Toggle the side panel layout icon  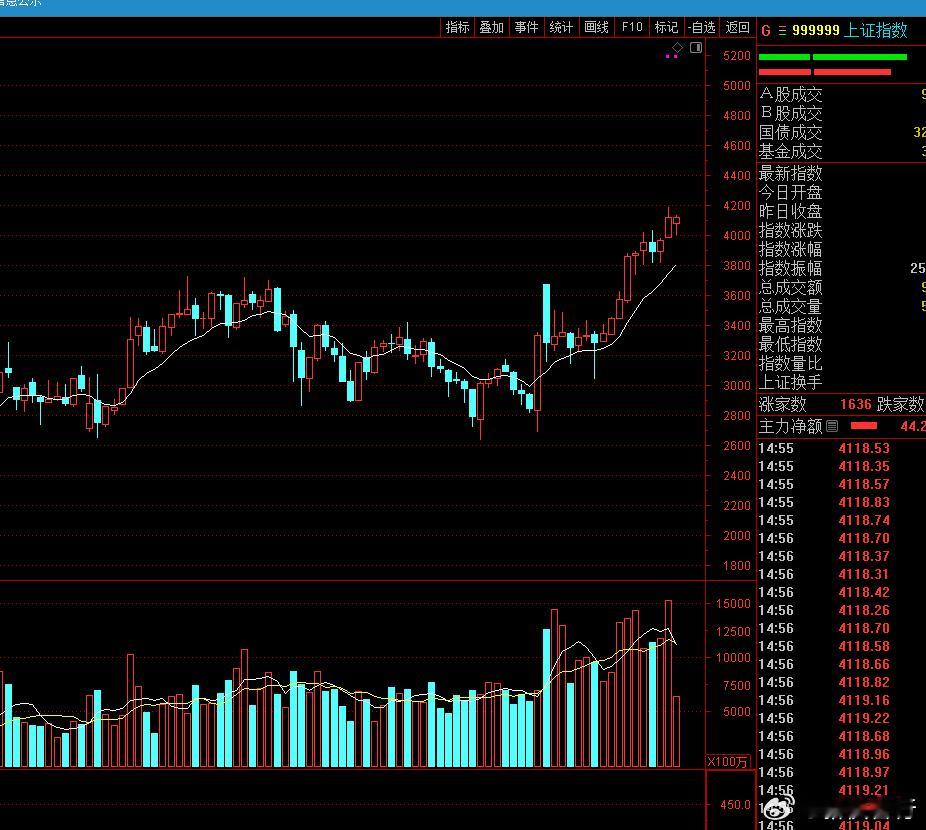click(x=696, y=47)
